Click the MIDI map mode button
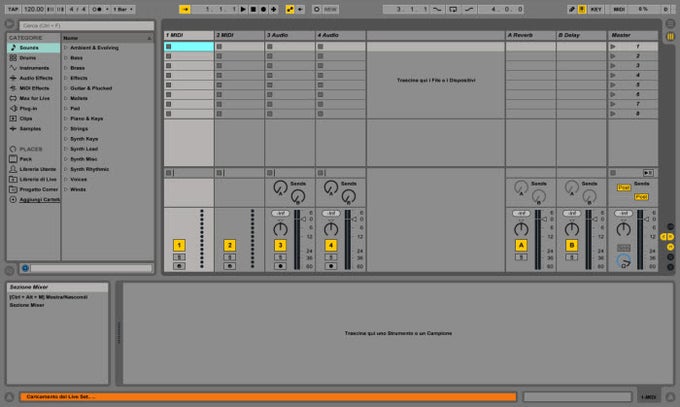The width and height of the screenshot is (680, 407). coord(619,9)
